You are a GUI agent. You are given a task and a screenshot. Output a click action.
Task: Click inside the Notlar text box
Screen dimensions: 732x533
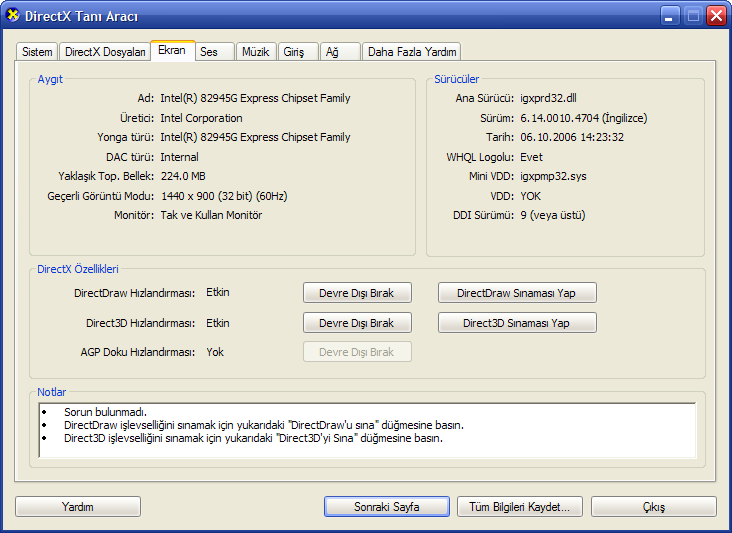pos(367,430)
